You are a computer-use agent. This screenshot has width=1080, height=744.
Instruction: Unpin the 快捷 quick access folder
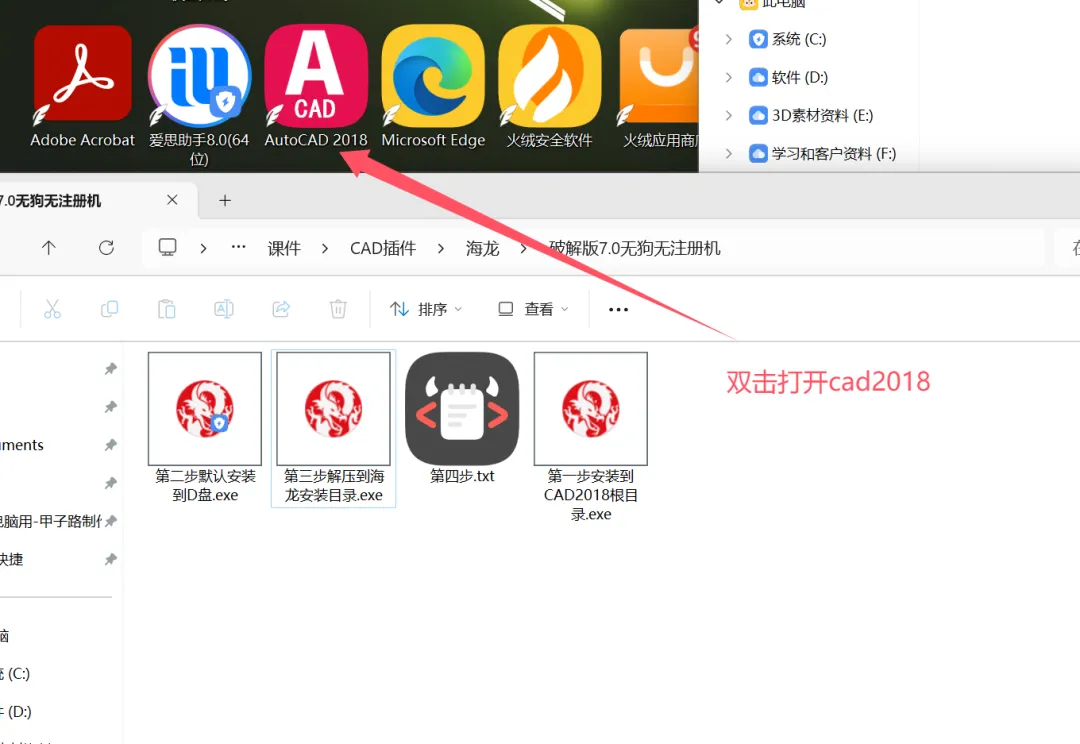coord(110,559)
